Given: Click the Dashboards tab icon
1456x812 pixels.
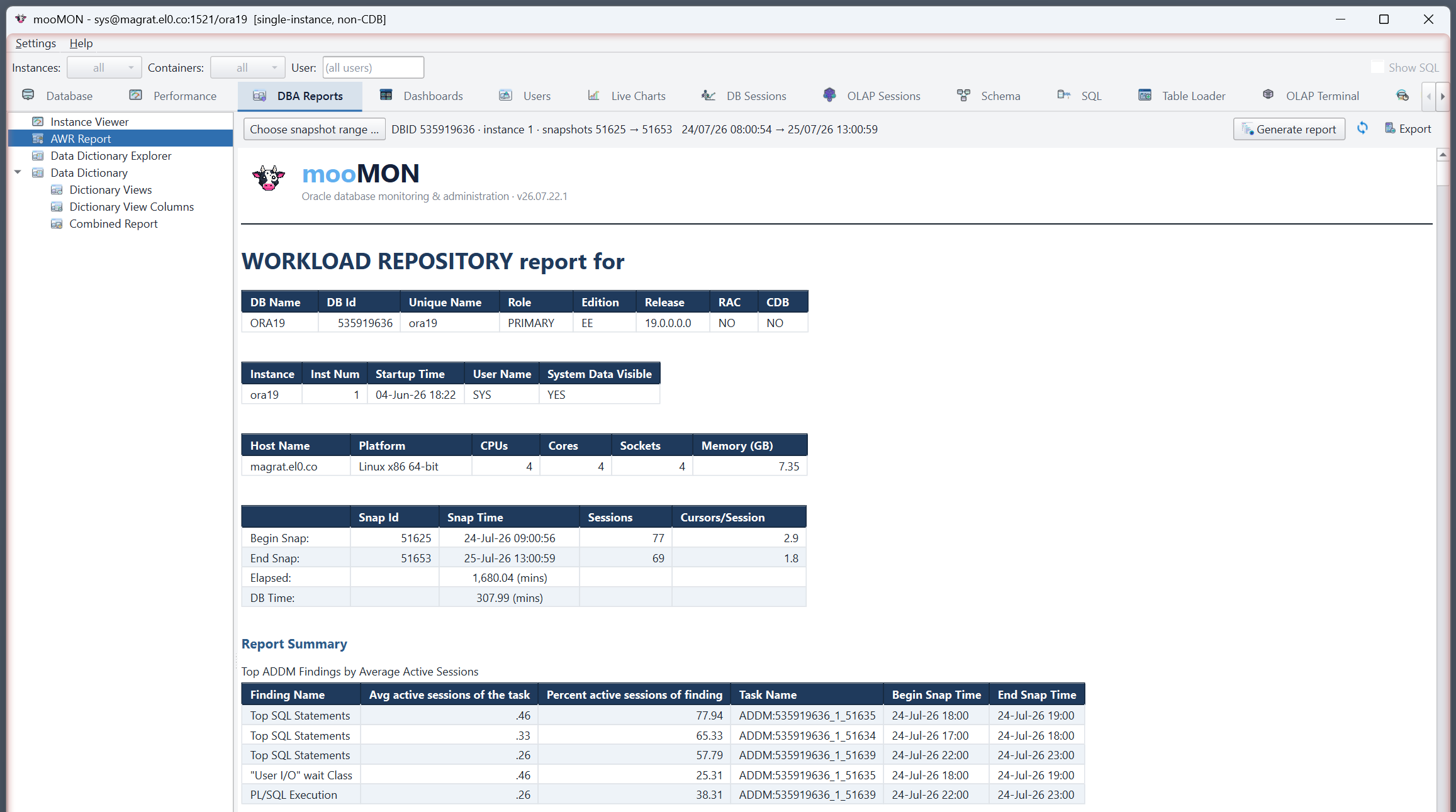Looking at the screenshot, I should pyautogui.click(x=386, y=95).
